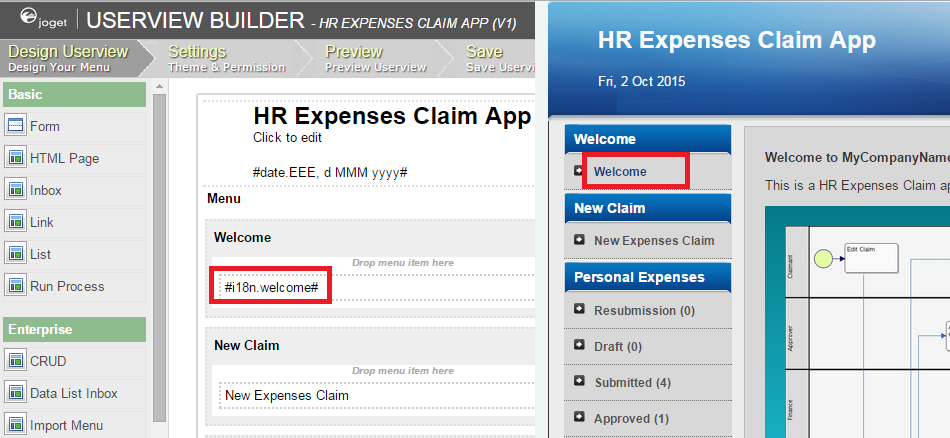Screen dimensions: 950x438
Task: Select the Link palette icon
Action: [15, 222]
